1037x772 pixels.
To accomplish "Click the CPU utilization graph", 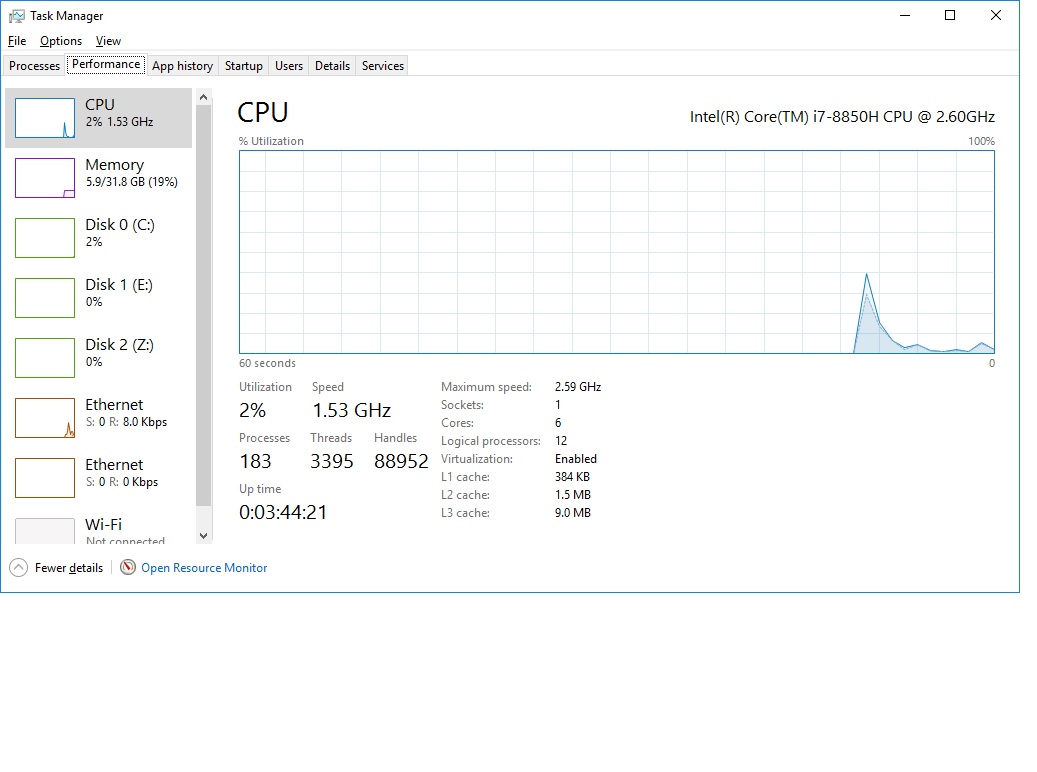I will coord(617,252).
